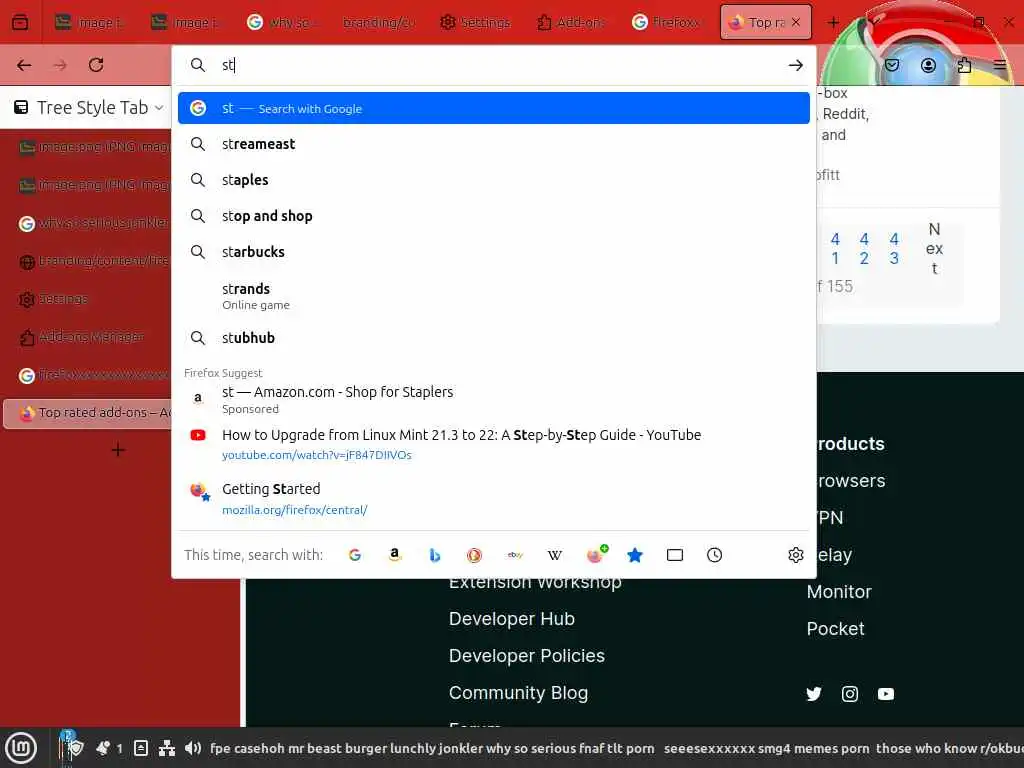Open the extensions puzzle icon in the toolbar
This screenshot has width=1024, height=768.
point(964,65)
